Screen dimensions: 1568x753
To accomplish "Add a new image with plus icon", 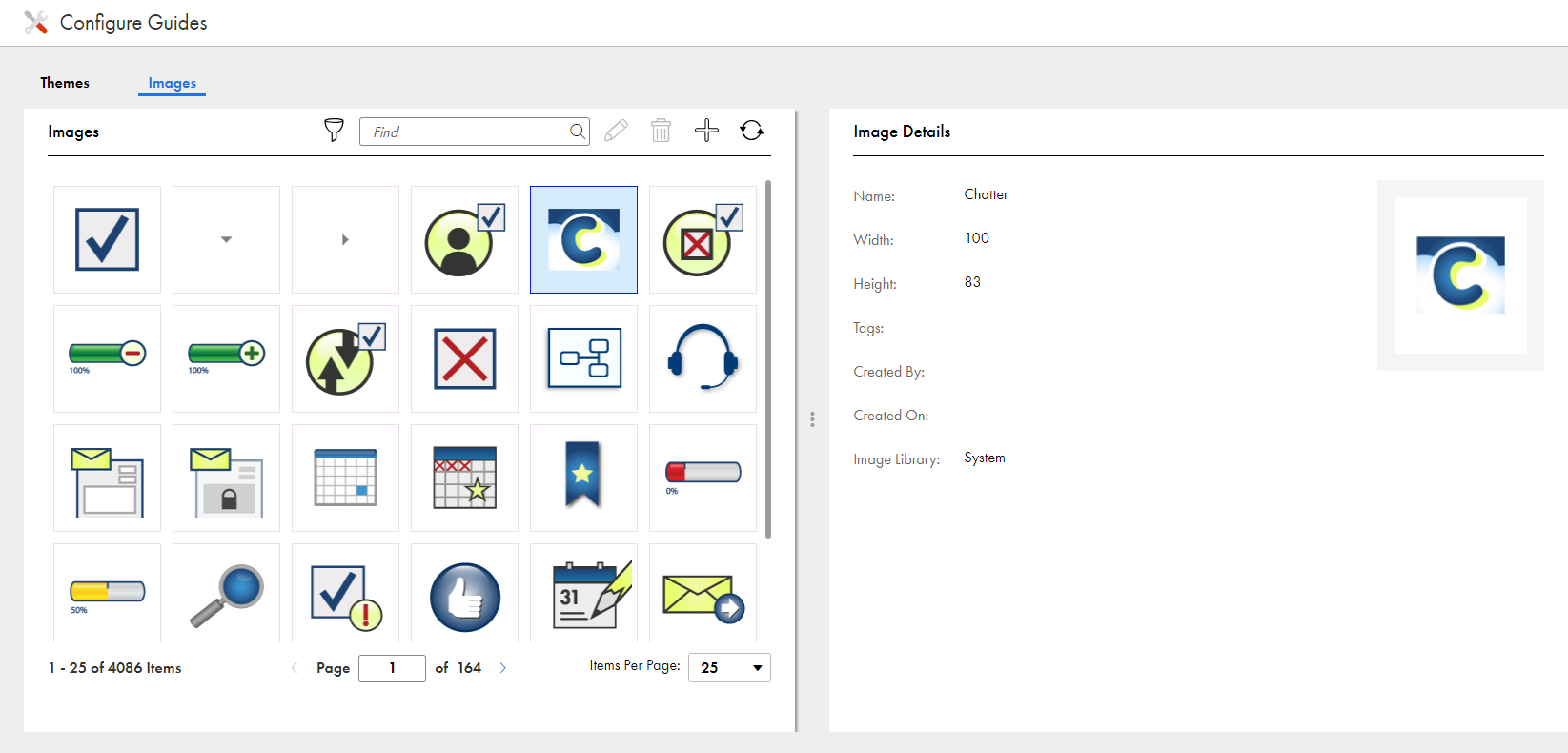I will click(706, 131).
